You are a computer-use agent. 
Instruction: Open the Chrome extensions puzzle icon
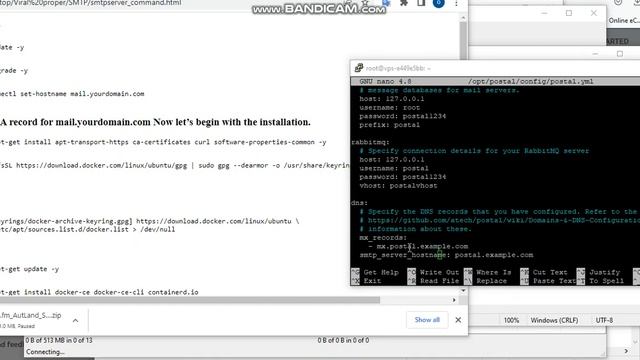pos(404,3)
